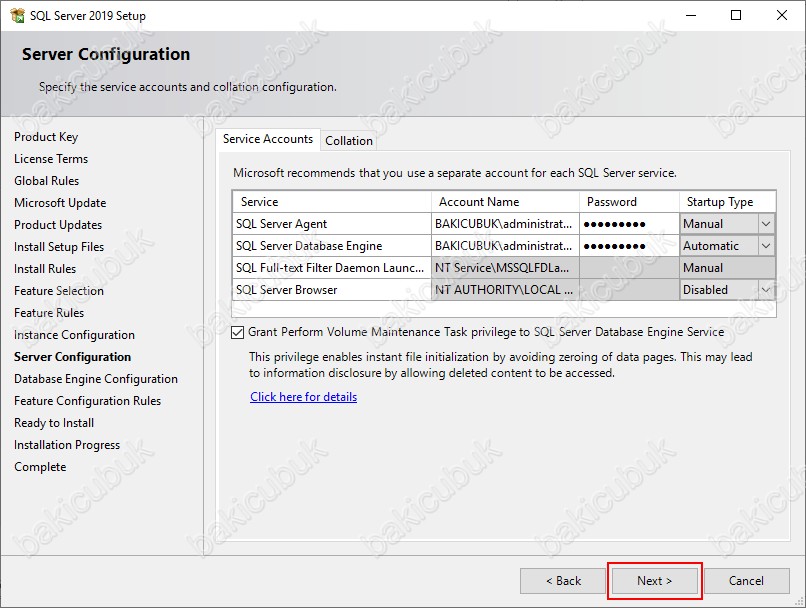Open Startup Type dropdown for SQL Server Agent
The height and width of the screenshot is (608, 806).
(x=766, y=224)
